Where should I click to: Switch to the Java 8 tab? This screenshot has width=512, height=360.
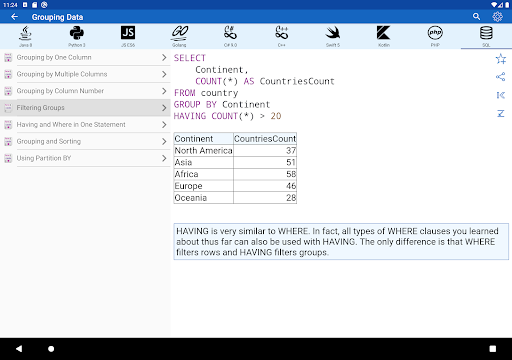26,36
